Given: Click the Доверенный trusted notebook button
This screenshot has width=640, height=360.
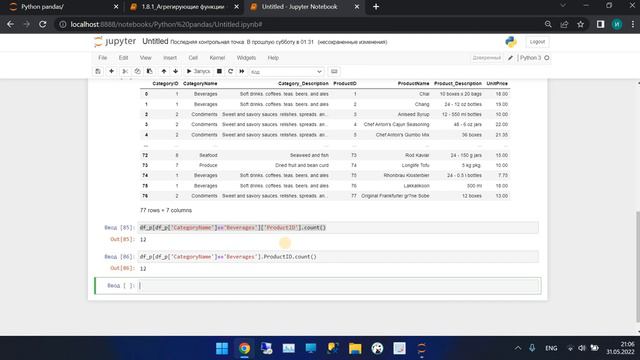Looking at the screenshot, I should [x=487, y=58].
